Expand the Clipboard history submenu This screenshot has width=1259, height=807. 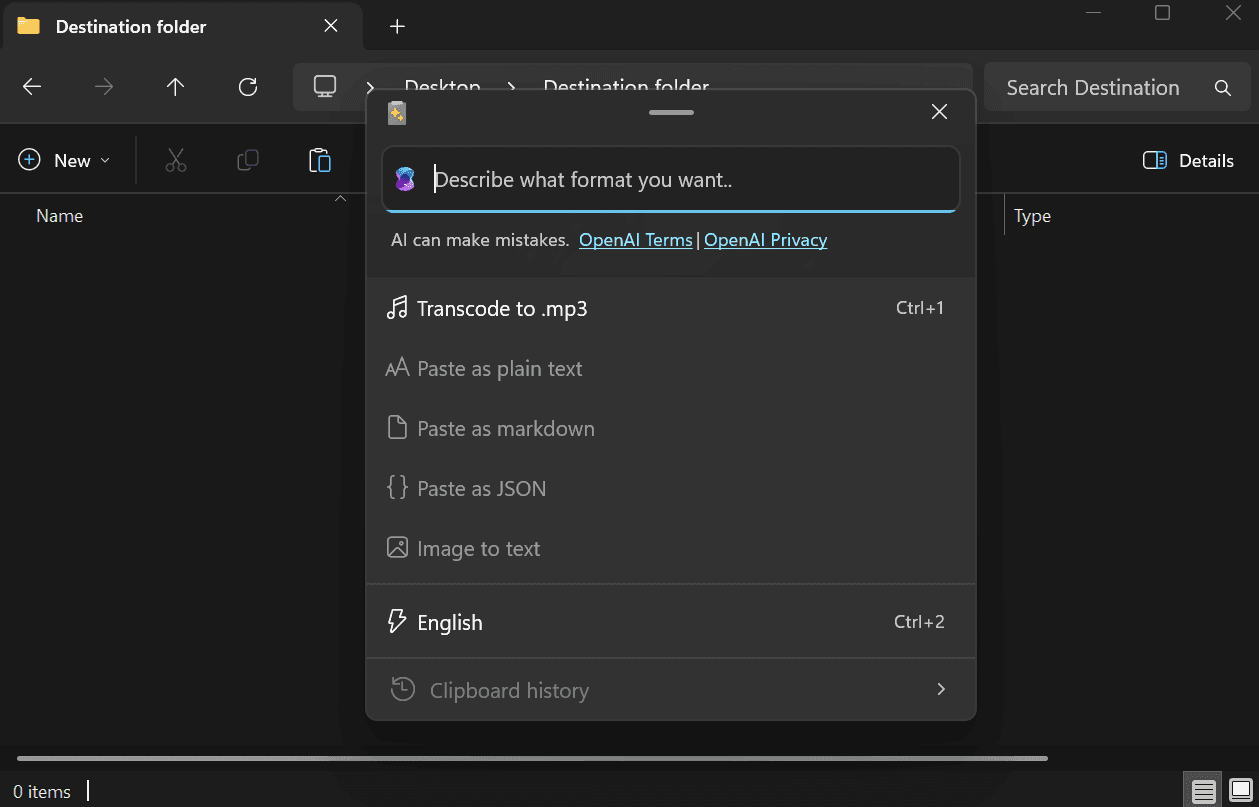click(x=940, y=689)
